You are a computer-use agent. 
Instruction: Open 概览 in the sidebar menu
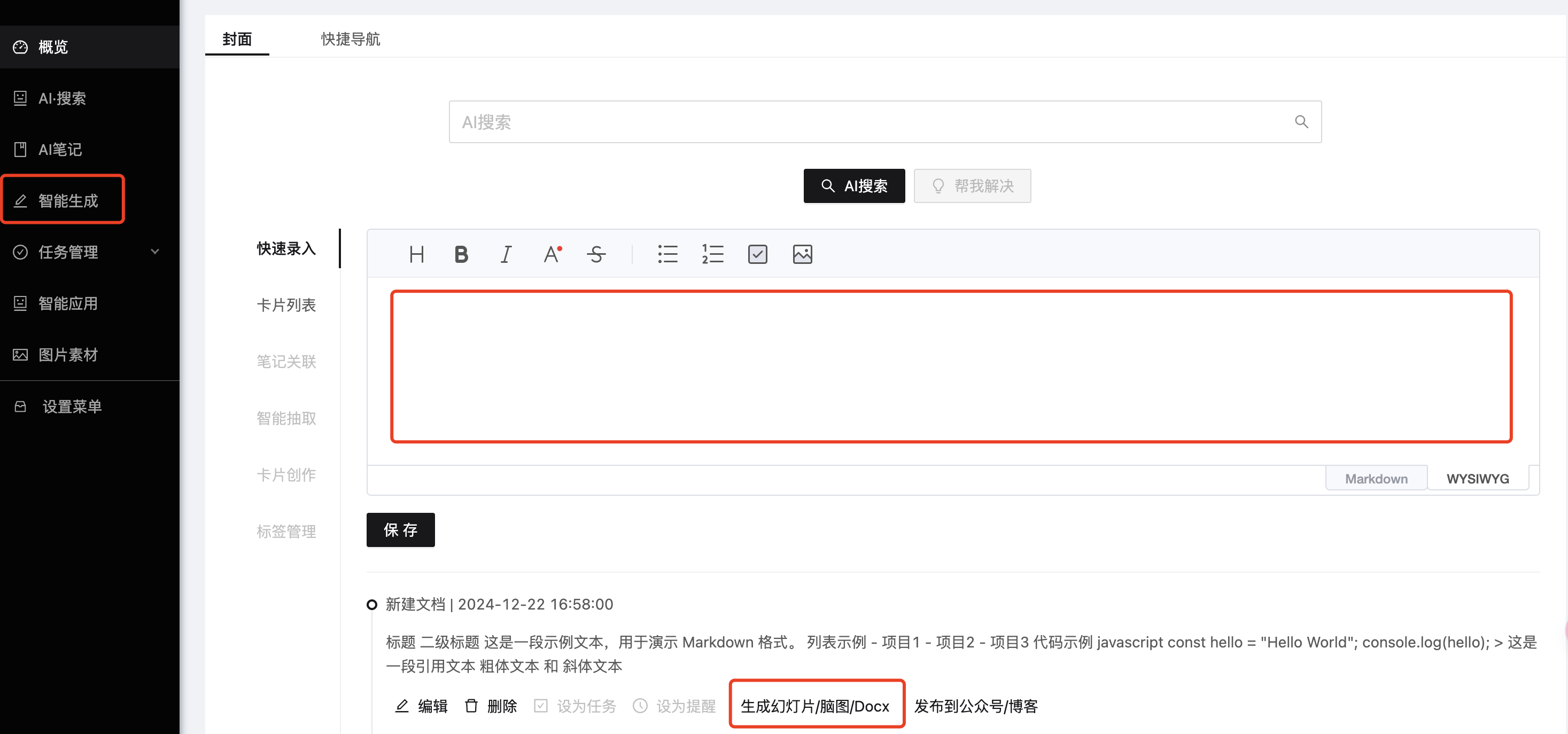tap(89, 47)
